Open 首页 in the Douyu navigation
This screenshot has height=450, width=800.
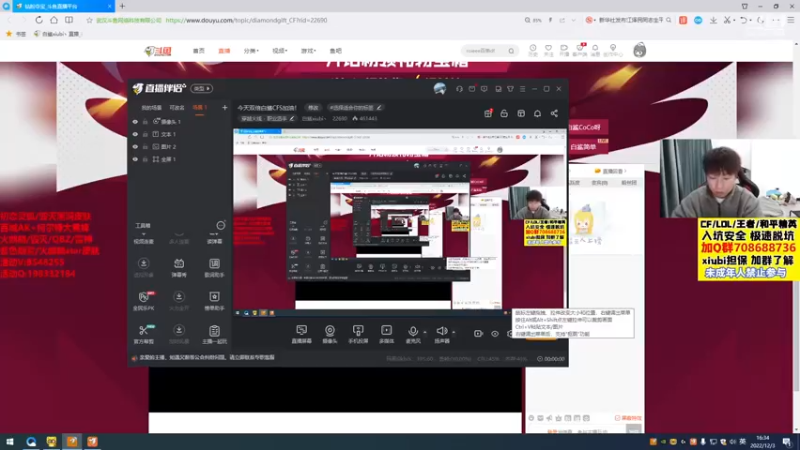coord(198,51)
